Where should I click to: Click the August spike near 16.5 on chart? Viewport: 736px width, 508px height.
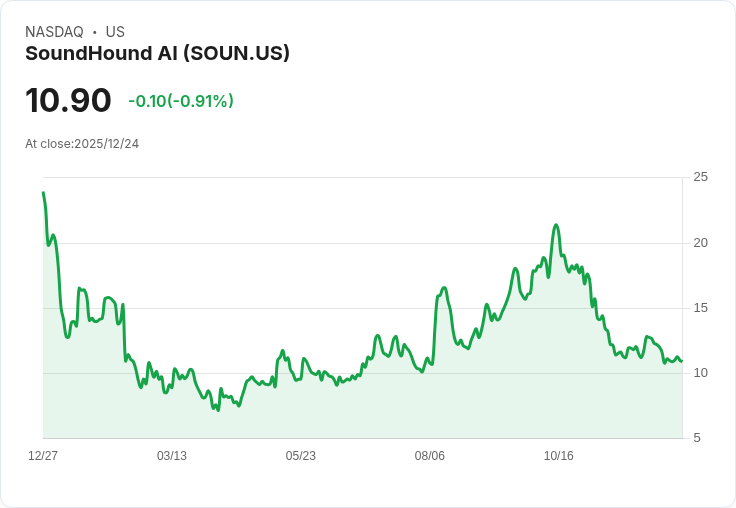coord(444,288)
